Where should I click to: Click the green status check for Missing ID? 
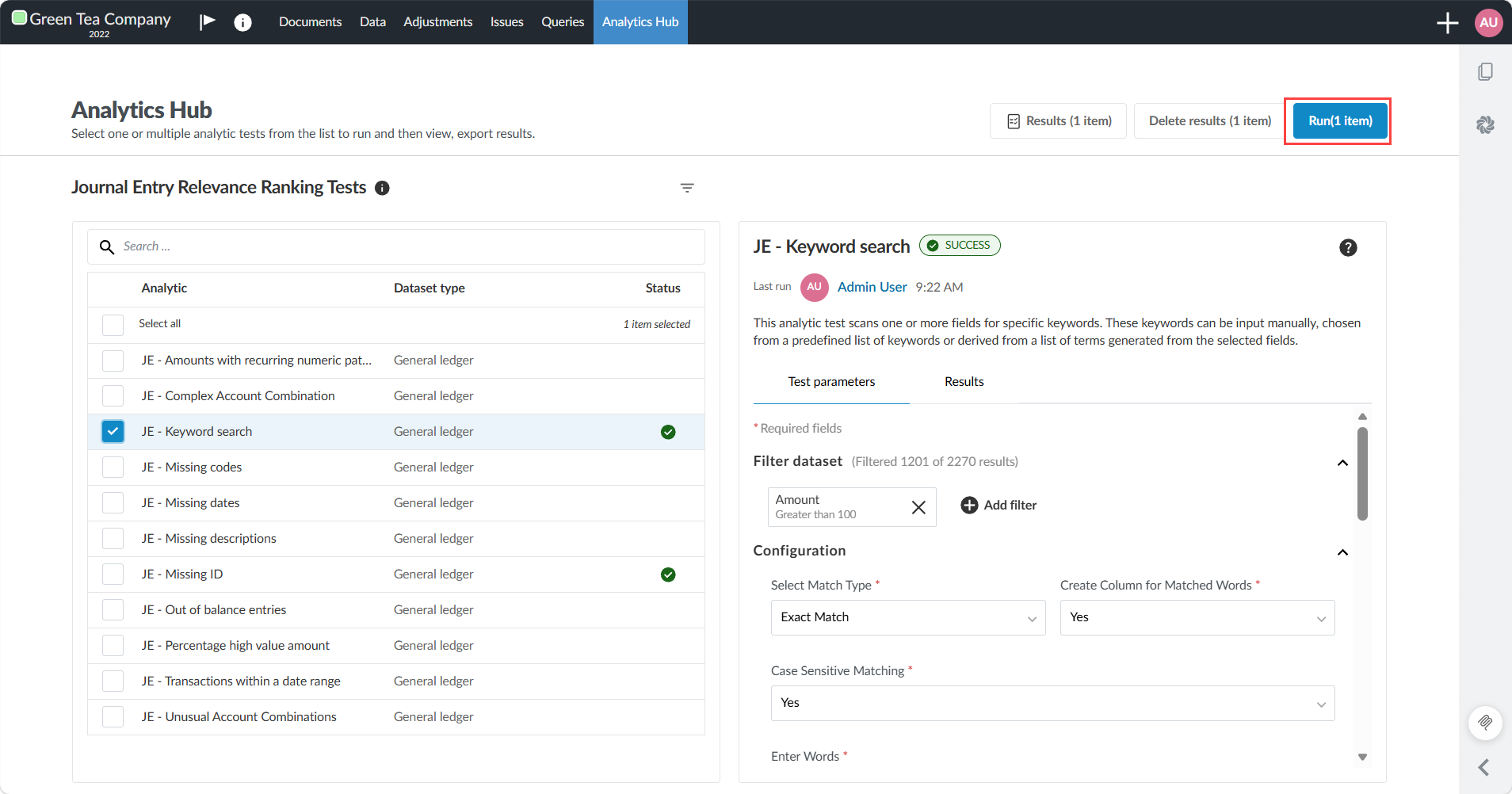[668, 575]
